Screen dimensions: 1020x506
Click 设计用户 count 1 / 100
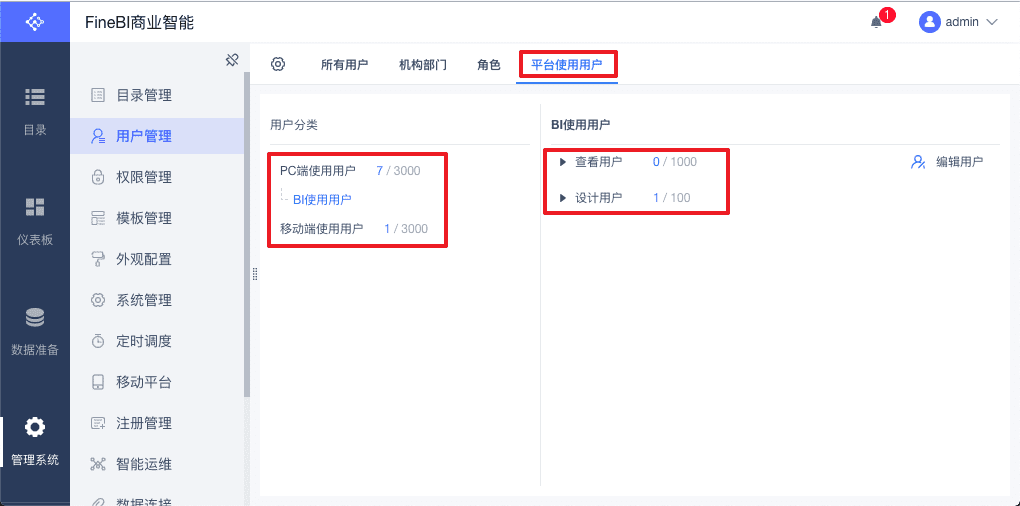[x=672, y=198]
